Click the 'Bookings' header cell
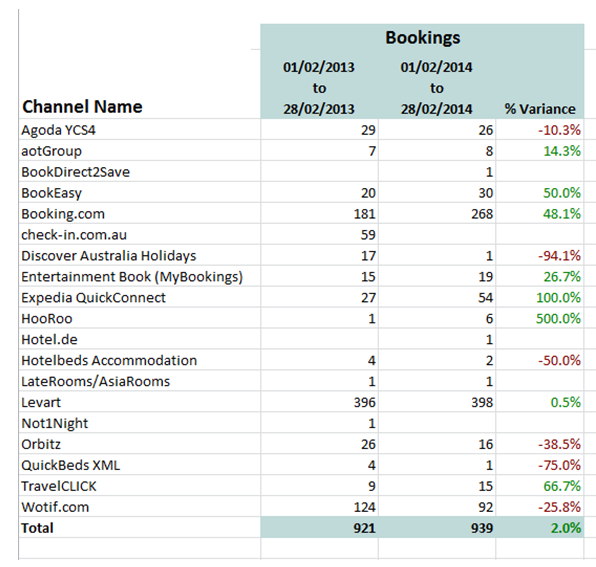The width and height of the screenshot is (596, 567). click(x=422, y=37)
